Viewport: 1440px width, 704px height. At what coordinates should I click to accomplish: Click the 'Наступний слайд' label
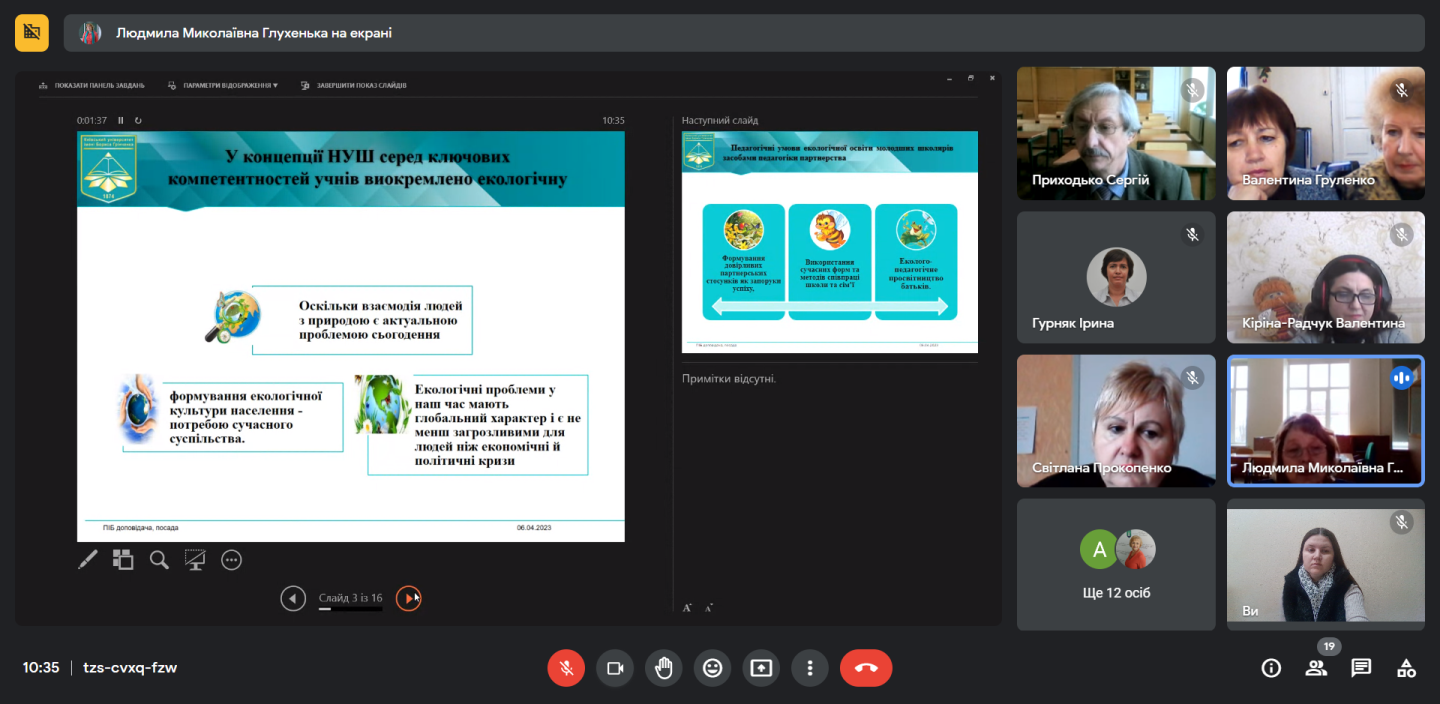pyautogui.click(x=720, y=120)
